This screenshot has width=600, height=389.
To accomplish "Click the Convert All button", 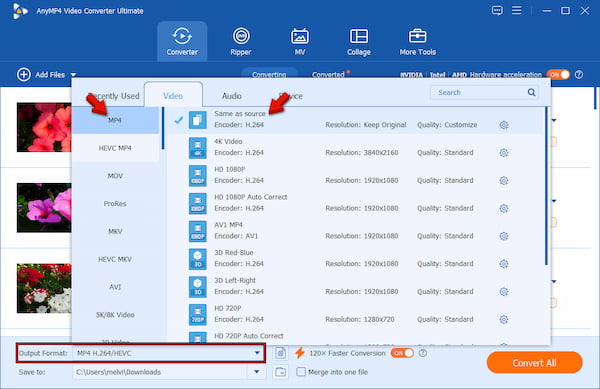I will (x=535, y=363).
